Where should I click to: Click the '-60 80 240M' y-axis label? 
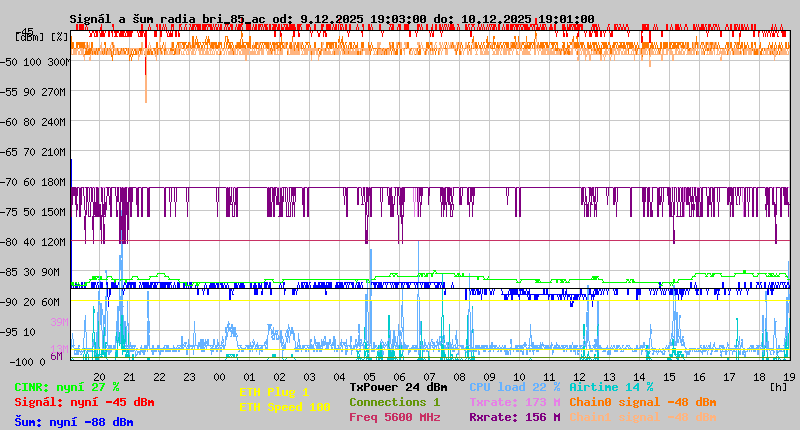point(33,122)
